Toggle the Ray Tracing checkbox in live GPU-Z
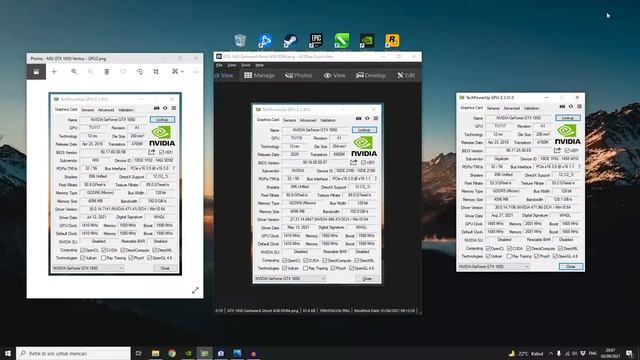 509,256
